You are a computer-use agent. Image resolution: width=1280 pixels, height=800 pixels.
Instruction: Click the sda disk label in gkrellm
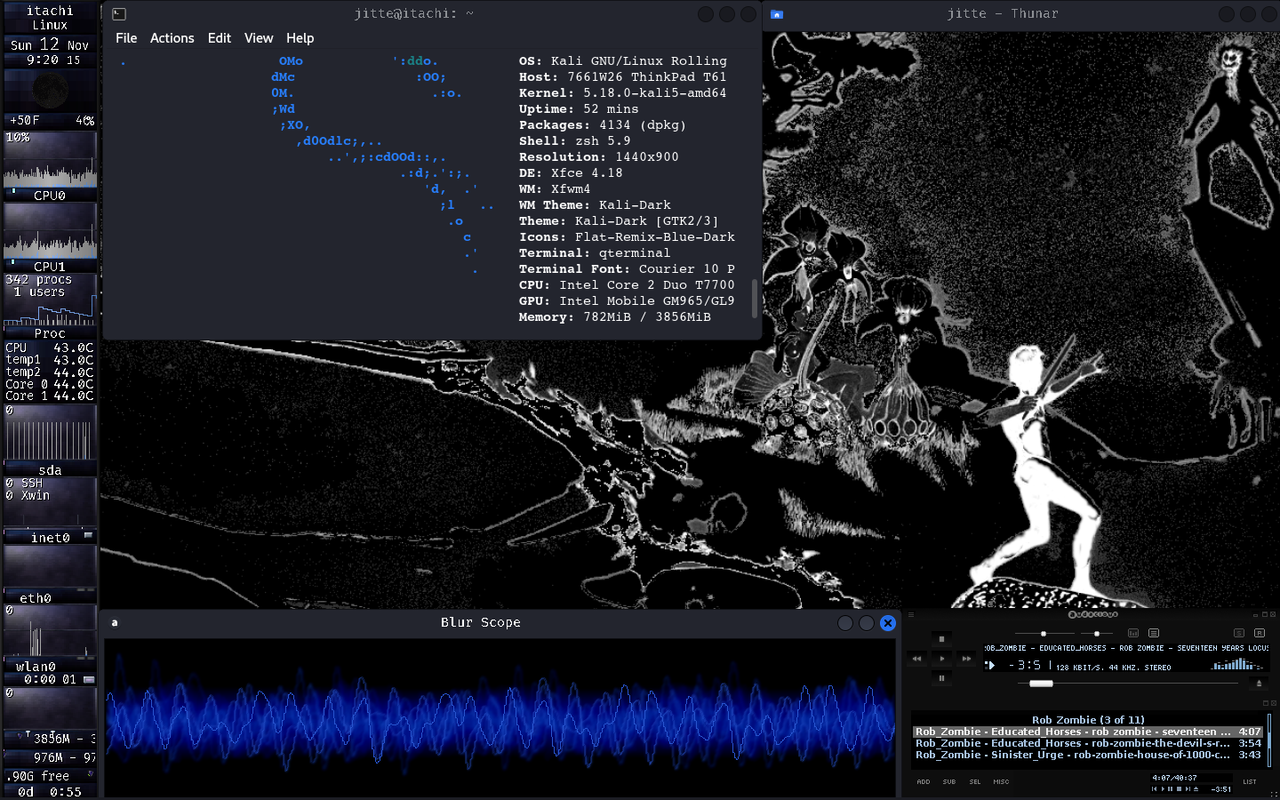point(50,470)
